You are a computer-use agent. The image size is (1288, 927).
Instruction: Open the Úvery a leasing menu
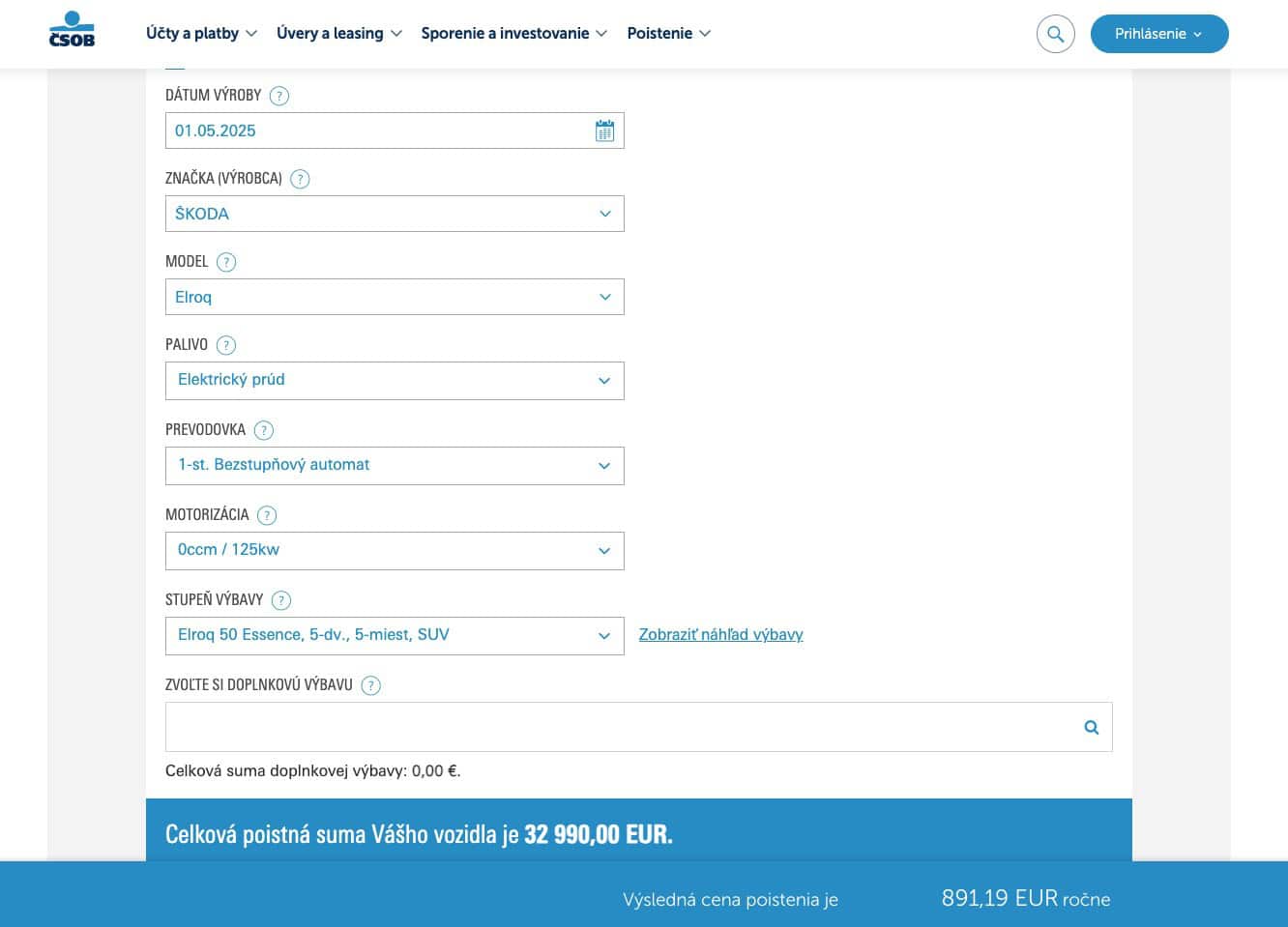pyautogui.click(x=338, y=33)
